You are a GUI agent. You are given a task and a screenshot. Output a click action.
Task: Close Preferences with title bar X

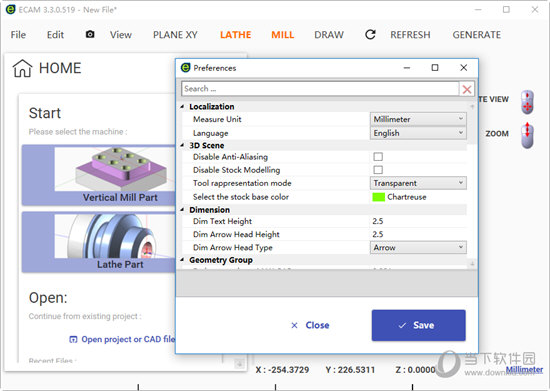463,67
